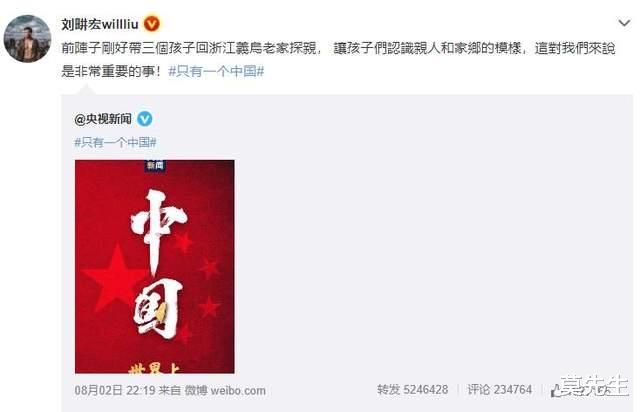
Task: Open 刘畊宏willliu's profile avatar
Action: point(27,39)
